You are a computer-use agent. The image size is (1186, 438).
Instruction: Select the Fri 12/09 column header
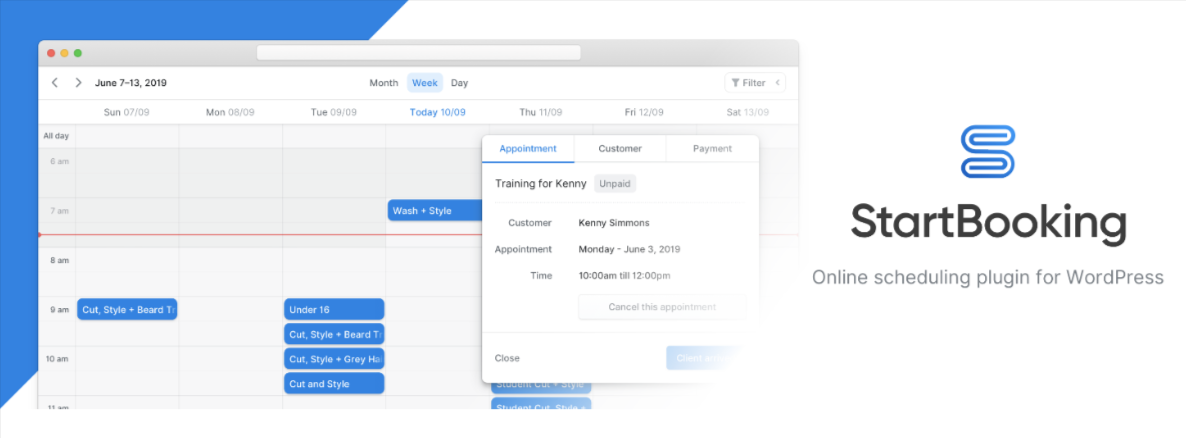[644, 112]
